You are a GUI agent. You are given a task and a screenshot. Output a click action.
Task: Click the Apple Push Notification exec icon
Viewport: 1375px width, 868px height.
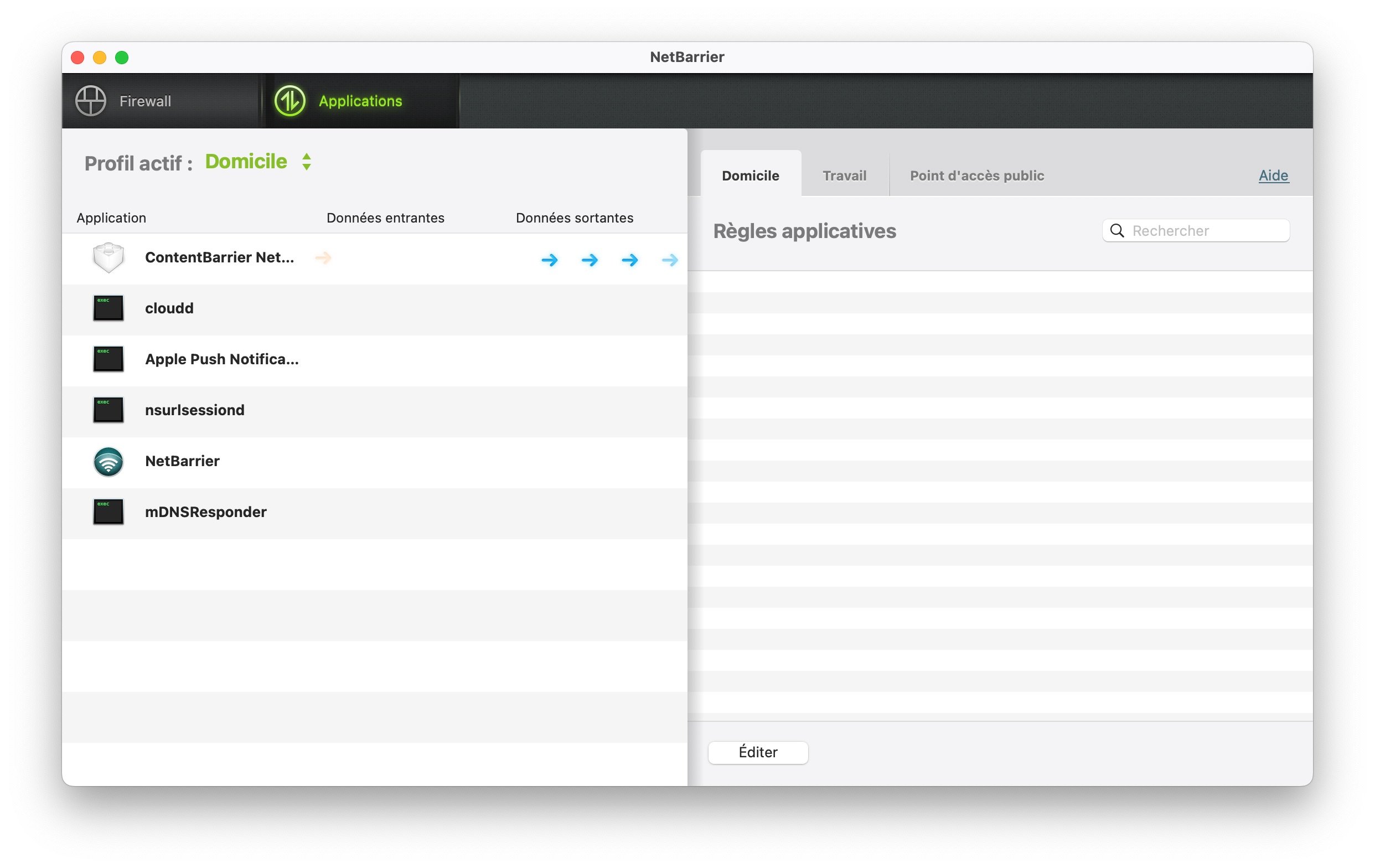[x=108, y=359]
